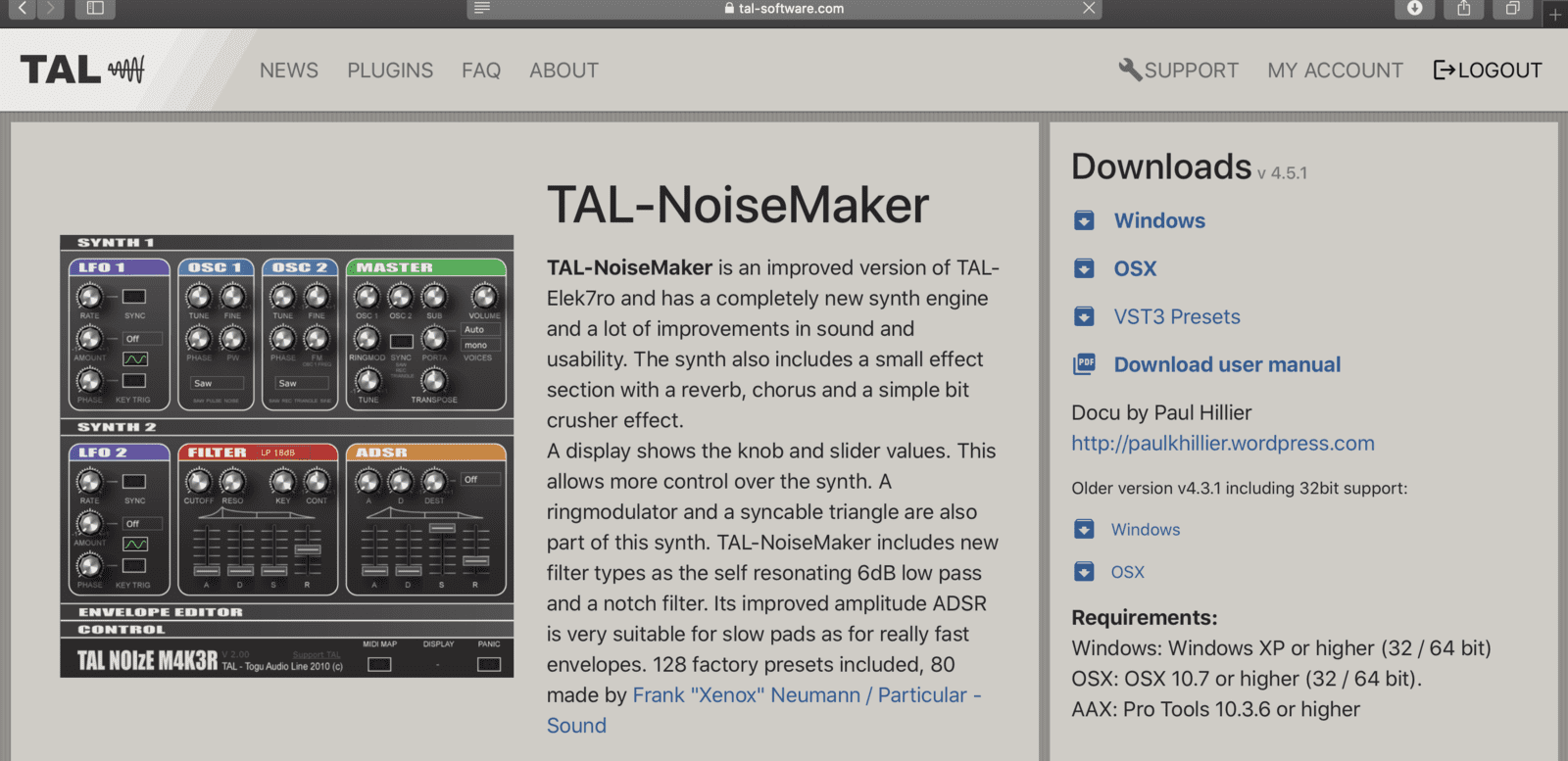The image size is (1568, 761).
Task: Click the Downloads heading
Action: coord(1161,166)
